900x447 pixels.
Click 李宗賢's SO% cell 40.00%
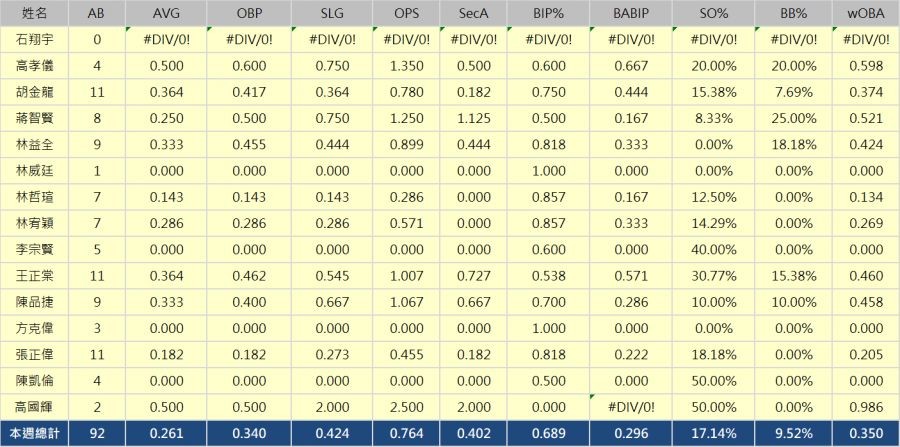(x=715, y=249)
